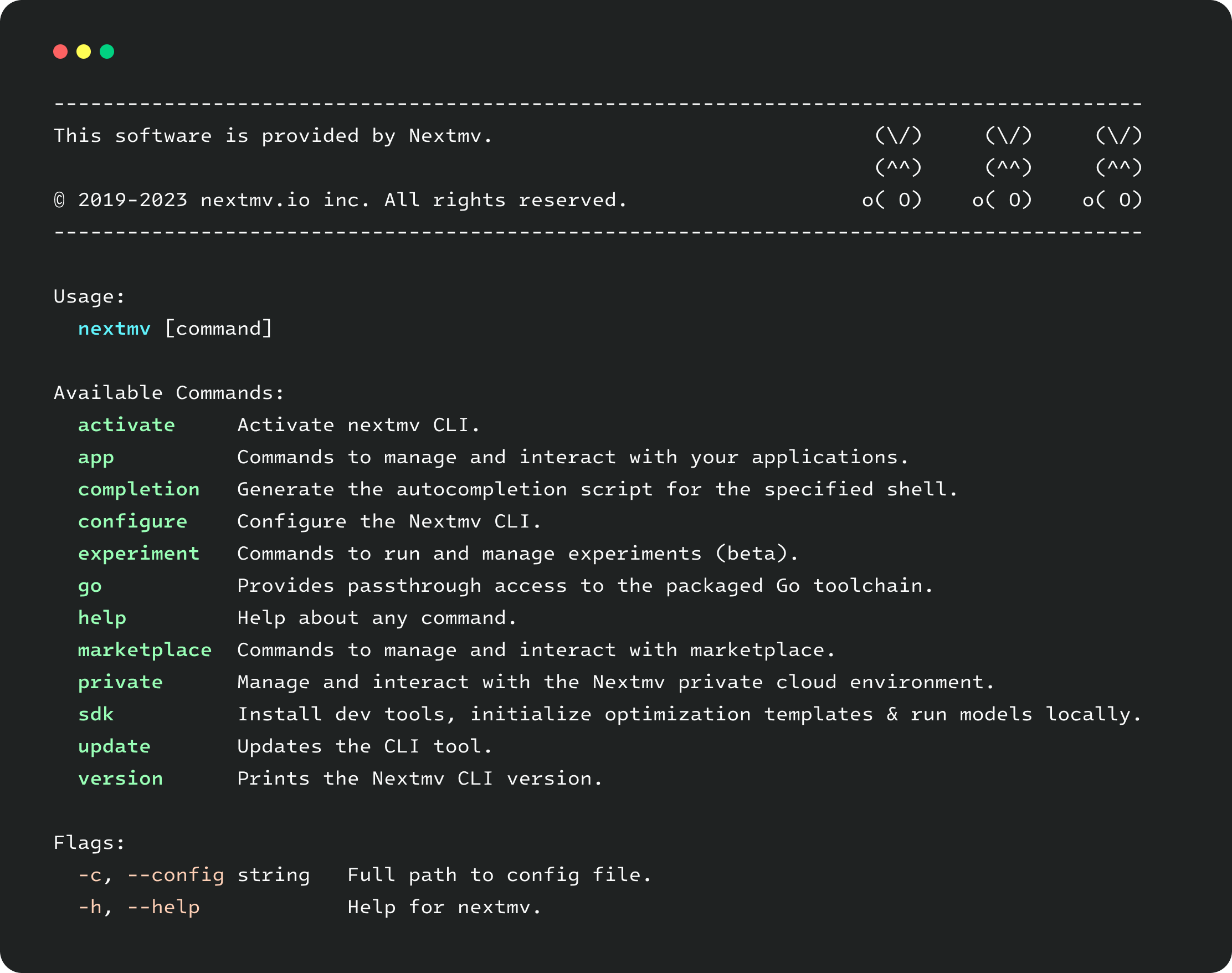
Task: Click the yellow minimize window dot
Action: [84, 52]
